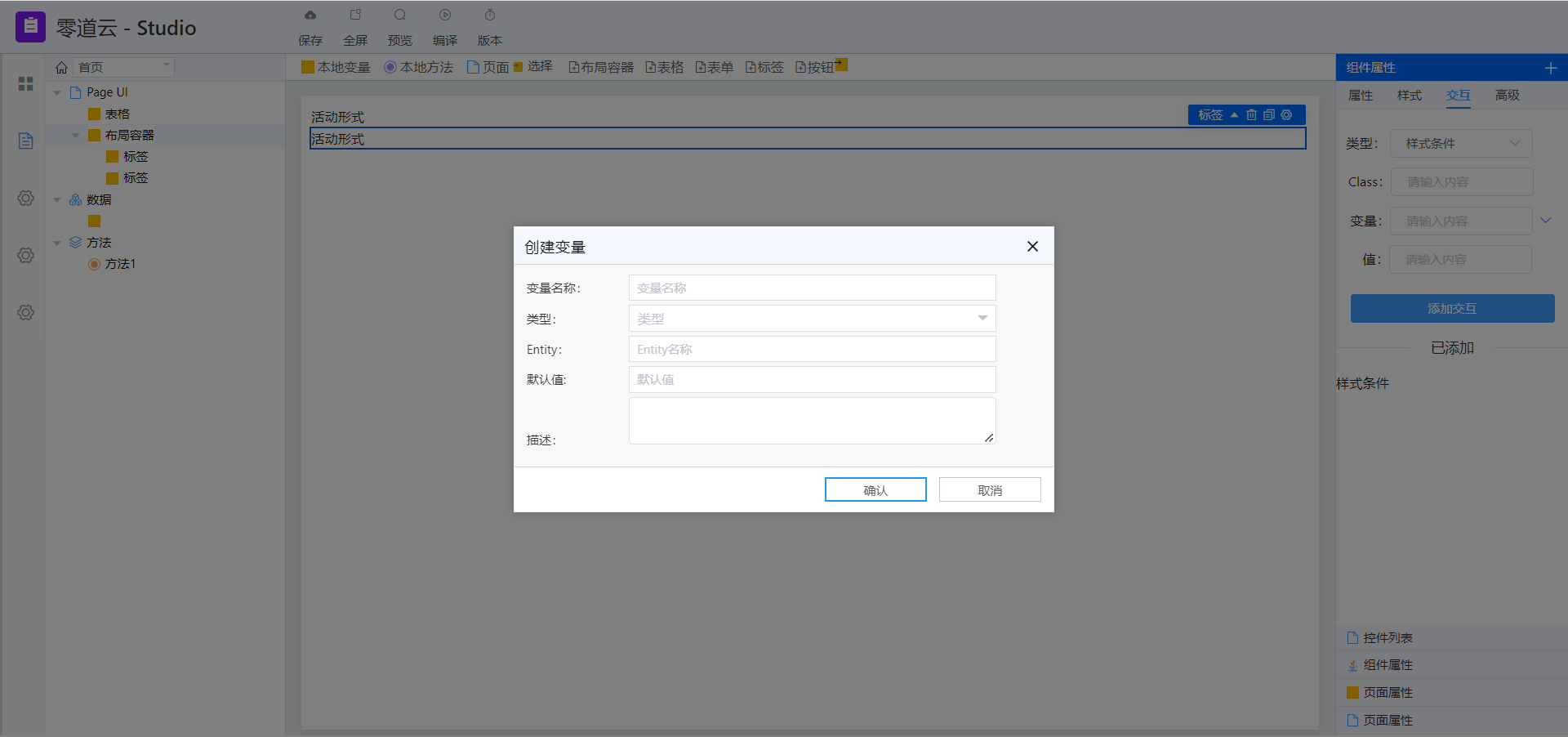
Task: Switch to the 高级 tab
Action: click(1507, 96)
